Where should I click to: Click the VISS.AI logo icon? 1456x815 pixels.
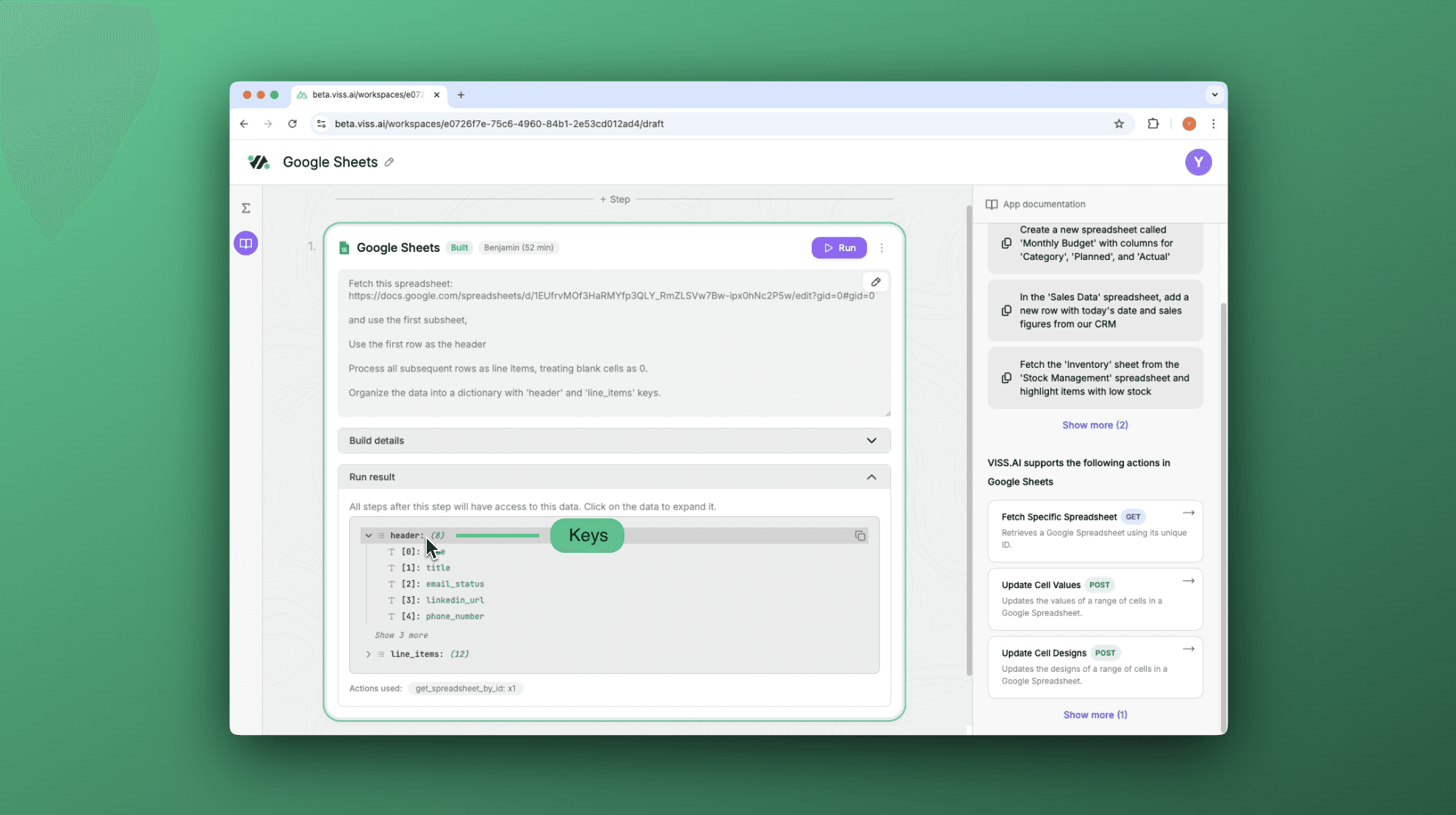click(x=258, y=162)
